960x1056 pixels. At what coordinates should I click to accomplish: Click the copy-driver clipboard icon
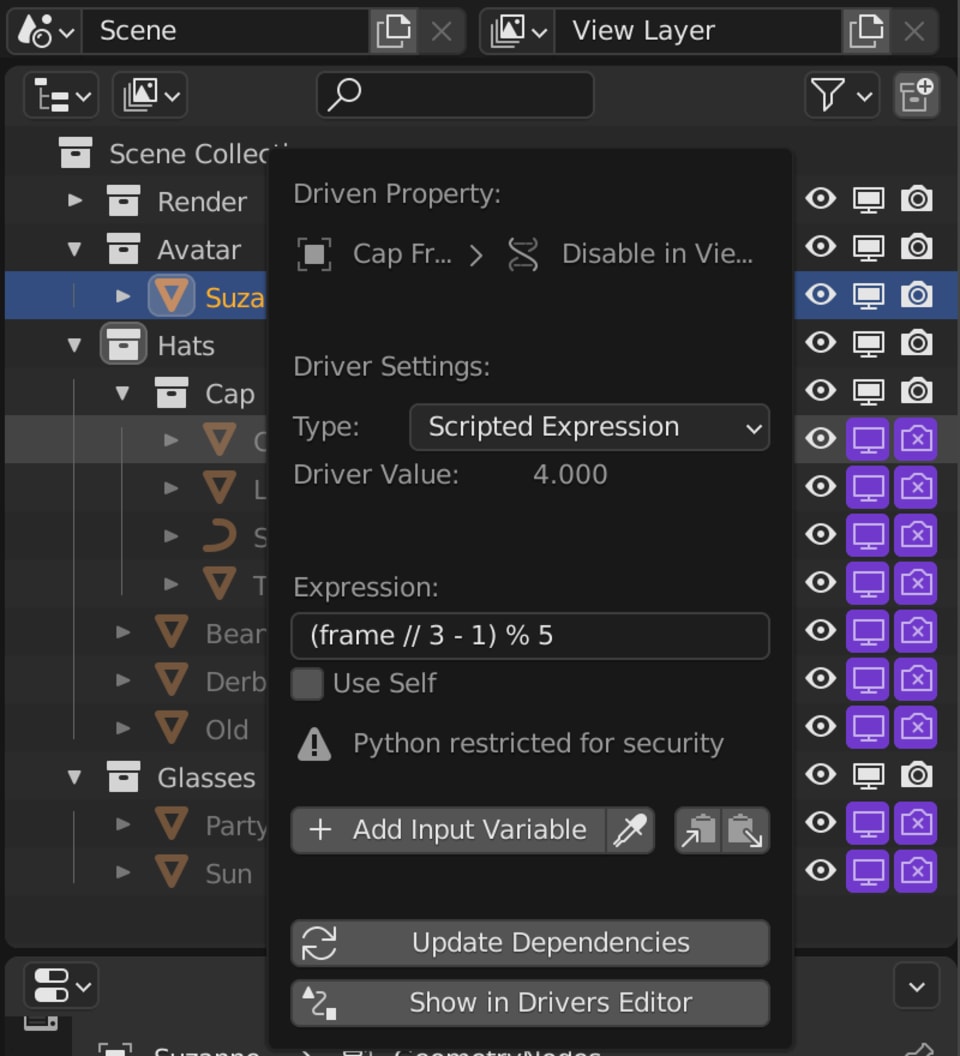[699, 829]
